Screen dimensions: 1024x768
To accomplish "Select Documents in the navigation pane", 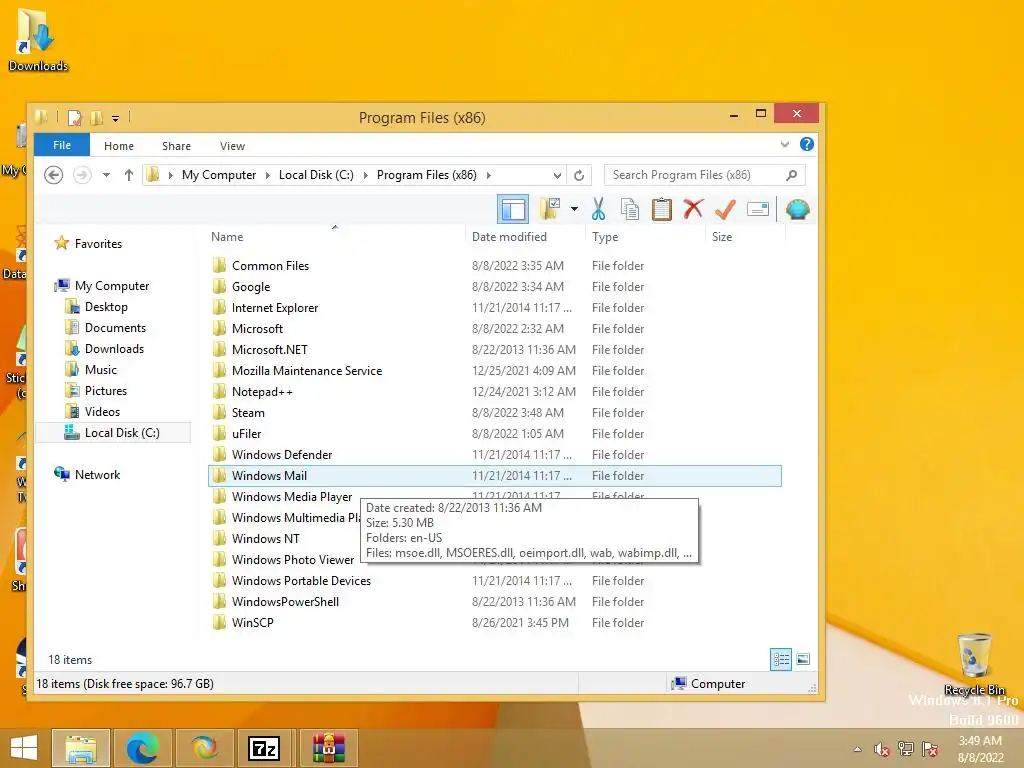I will point(115,327).
